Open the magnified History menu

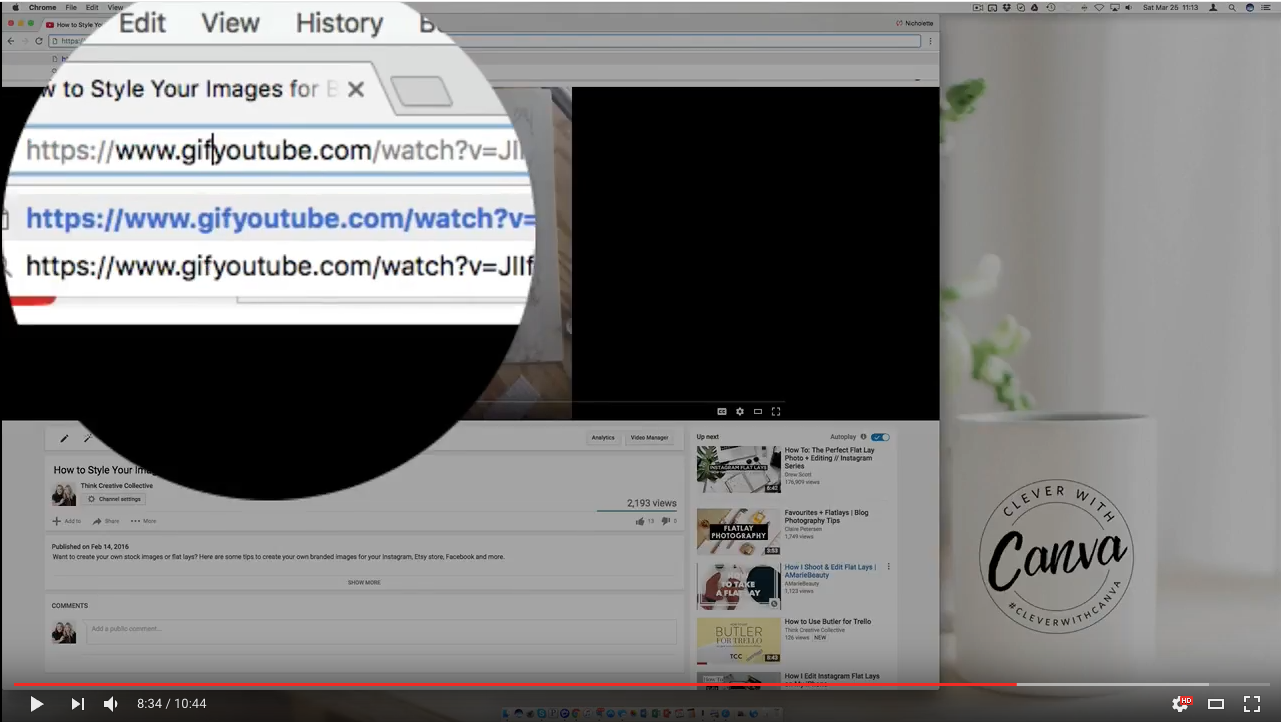[x=339, y=23]
